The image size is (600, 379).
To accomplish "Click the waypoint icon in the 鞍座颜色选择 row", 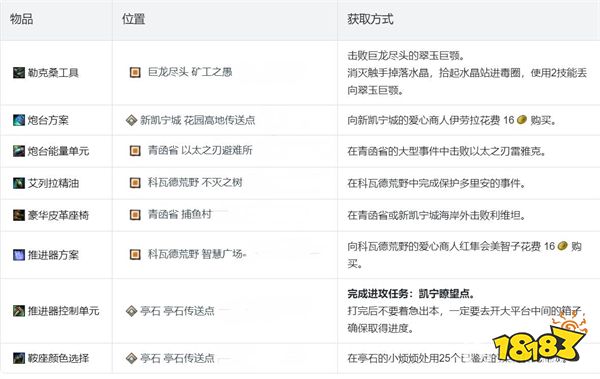I will click(x=131, y=358).
